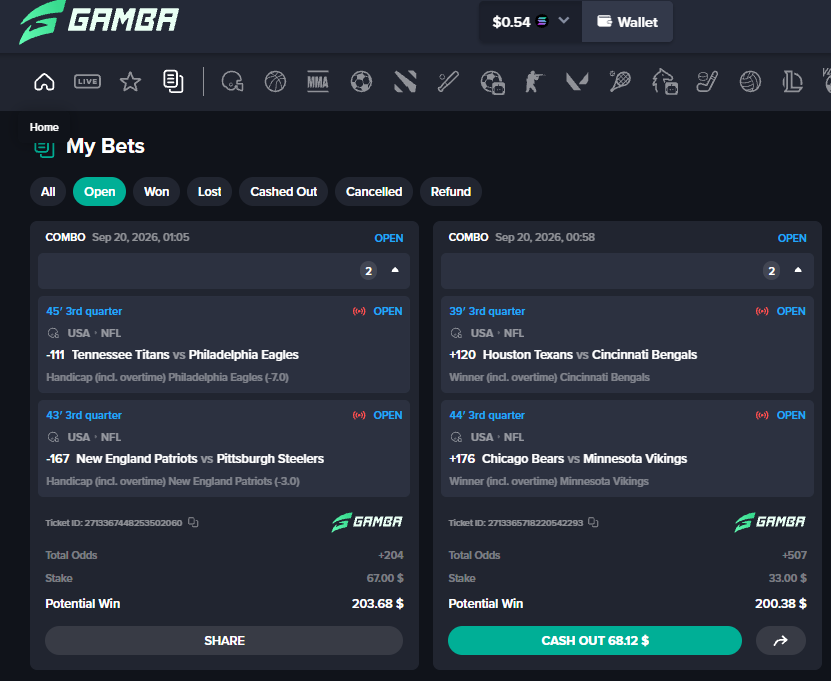Select the volleyball sport icon

click(x=750, y=82)
